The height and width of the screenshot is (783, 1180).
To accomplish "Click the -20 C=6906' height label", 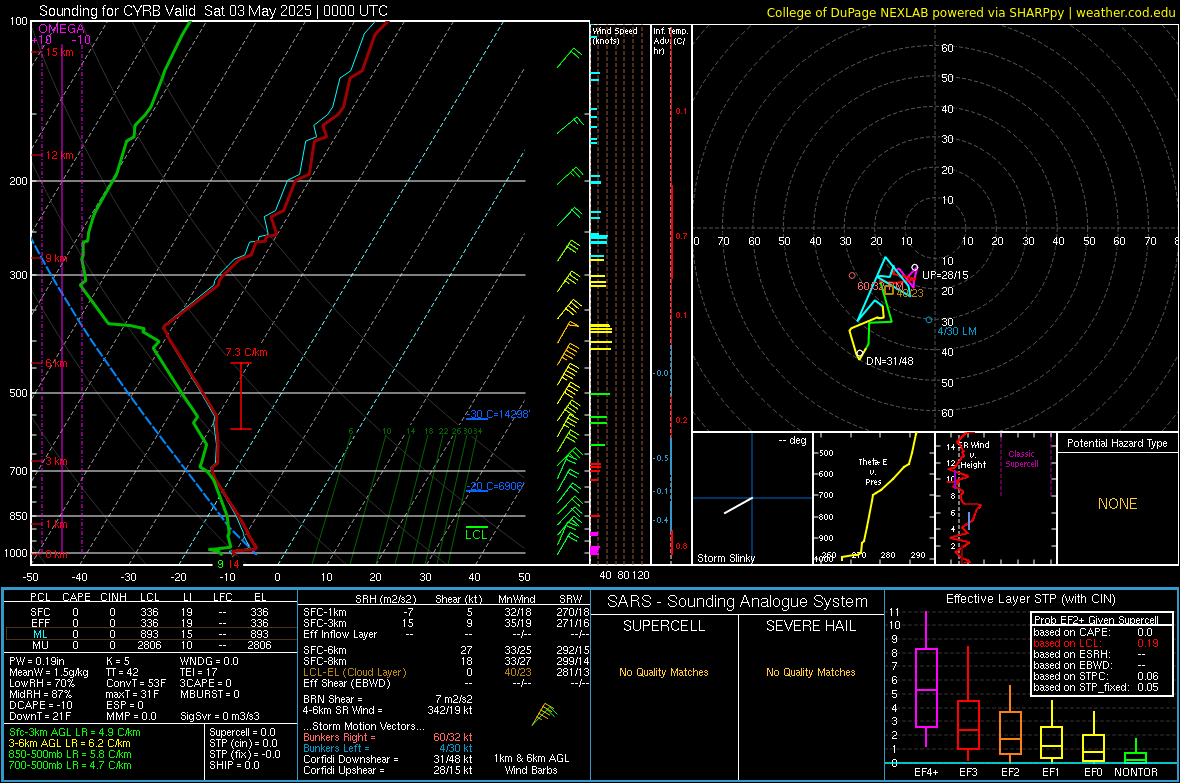I will pos(494,486).
